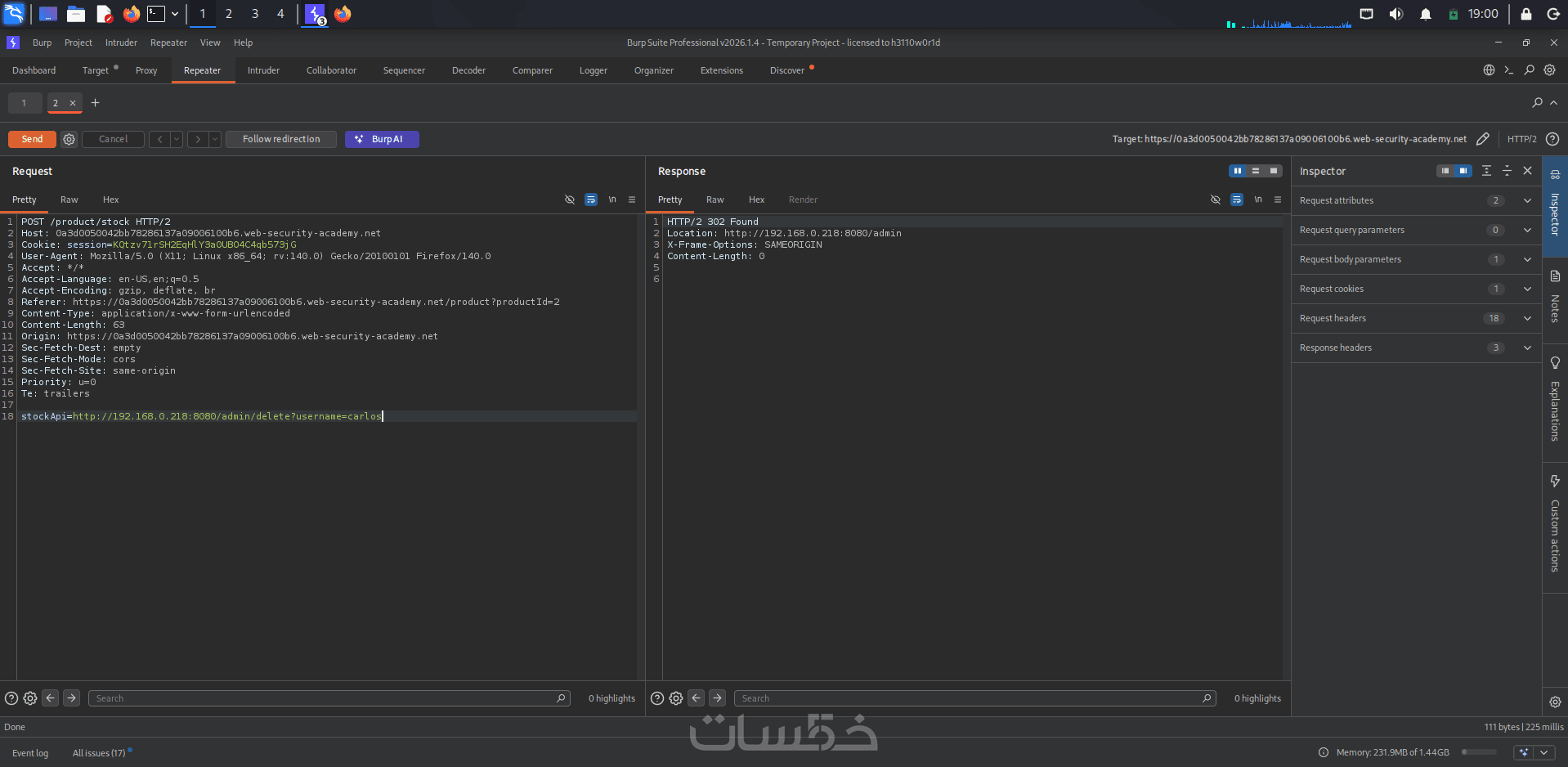This screenshot has width=1568, height=767.
Task: Switch response view to Hex
Action: click(757, 200)
